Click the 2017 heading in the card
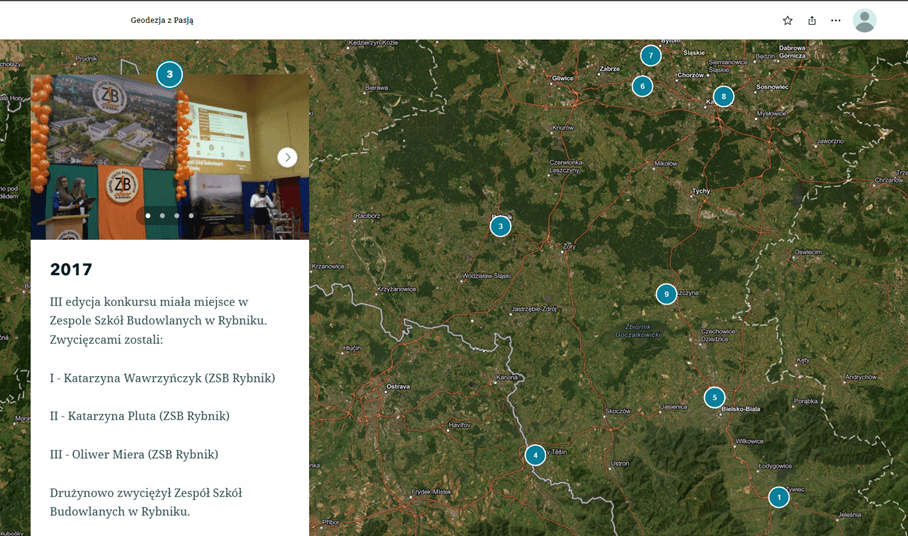Image resolution: width=908 pixels, height=536 pixels. click(71, 270)
